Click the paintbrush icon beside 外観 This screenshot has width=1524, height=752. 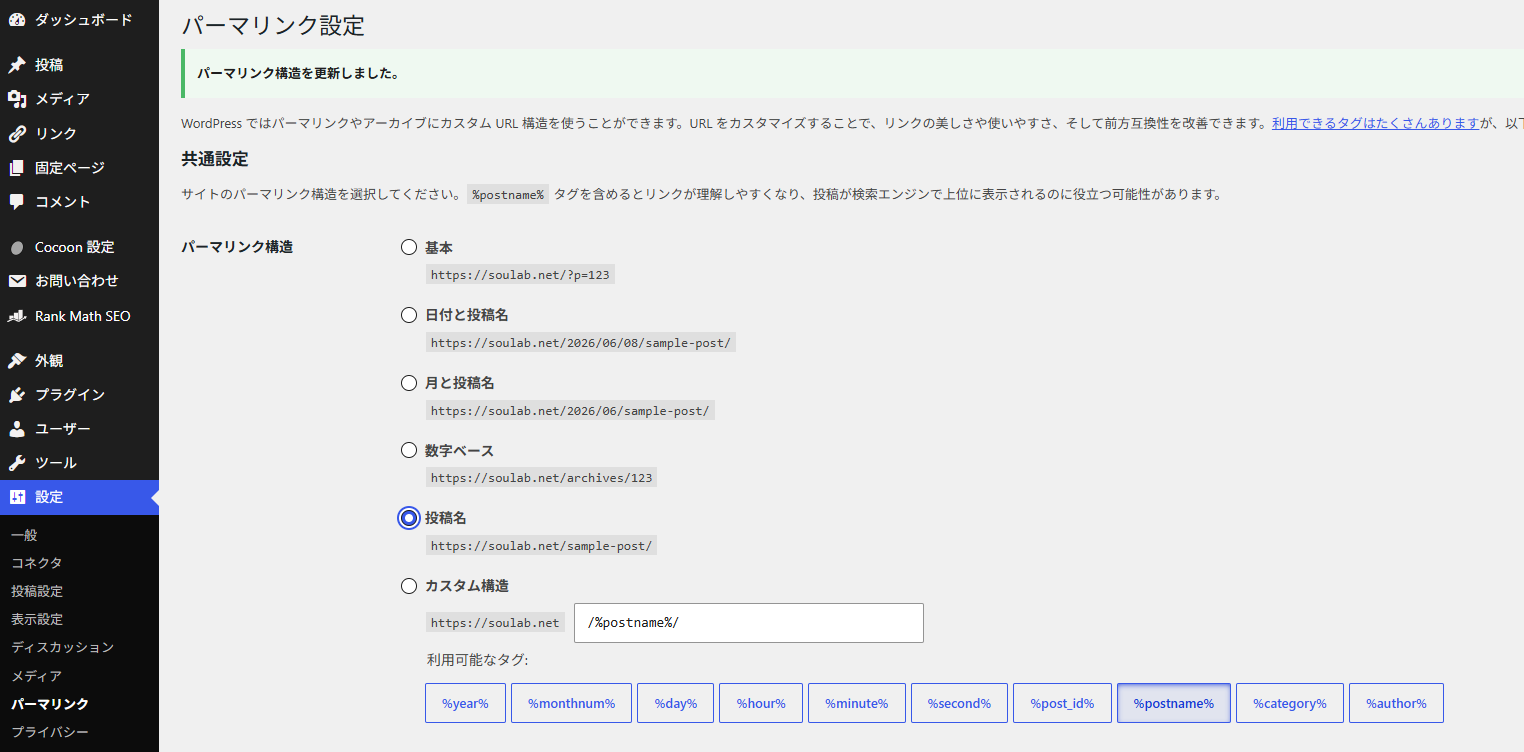(17, 360)
